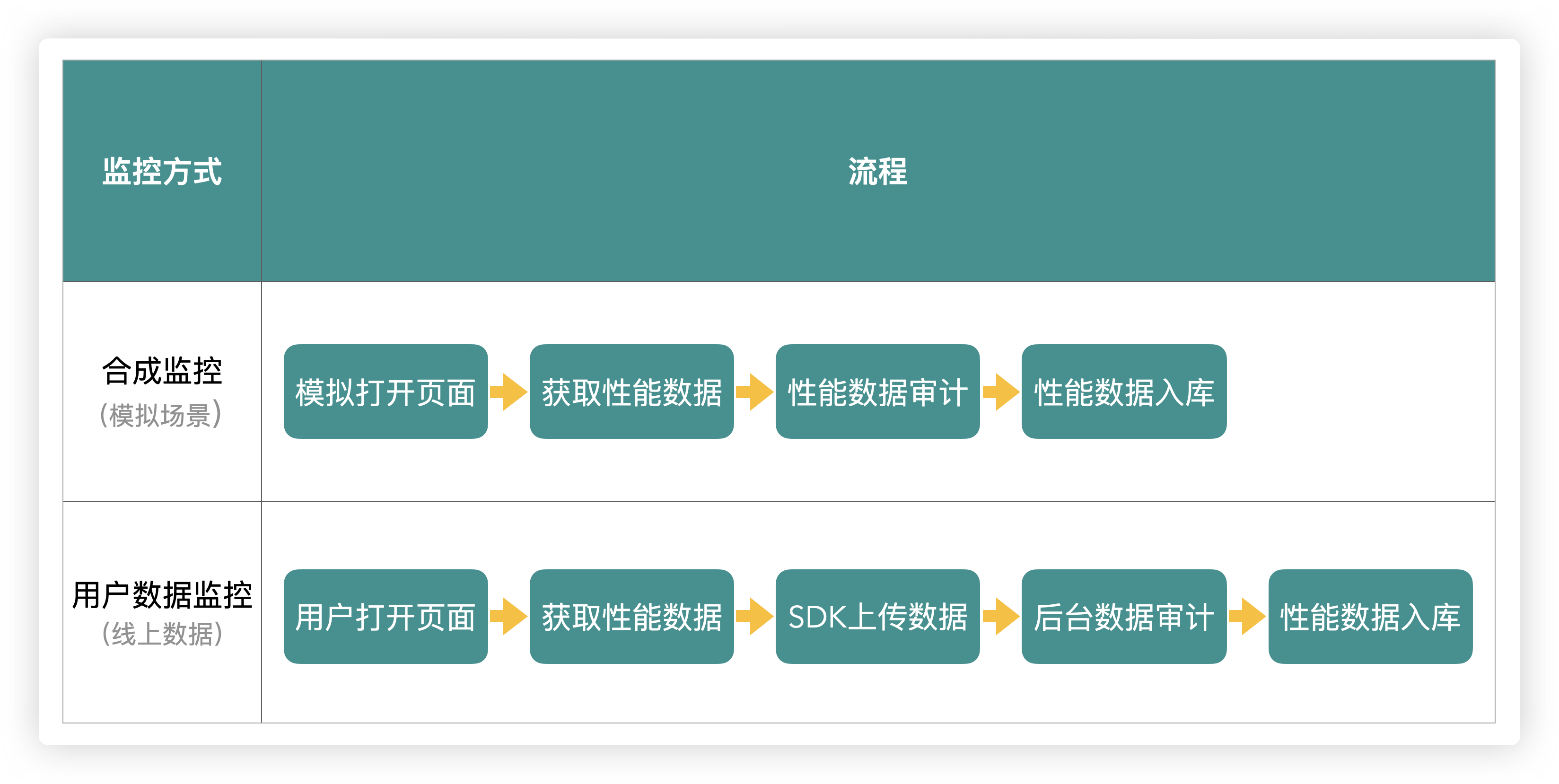Click the 流程 header cell
Screen dimensions: 1559x784
pos(877,171)
